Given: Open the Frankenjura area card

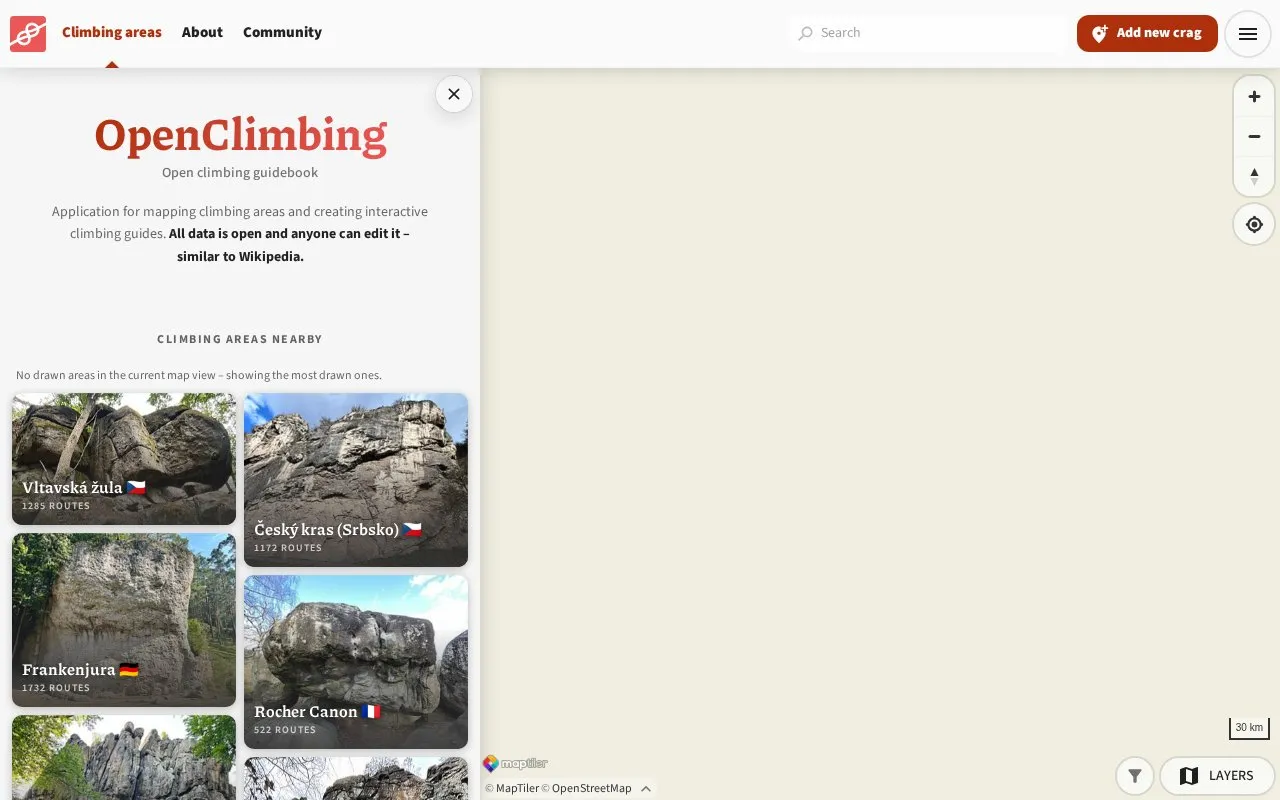Looking at the screenshot, I should point(124,620).
